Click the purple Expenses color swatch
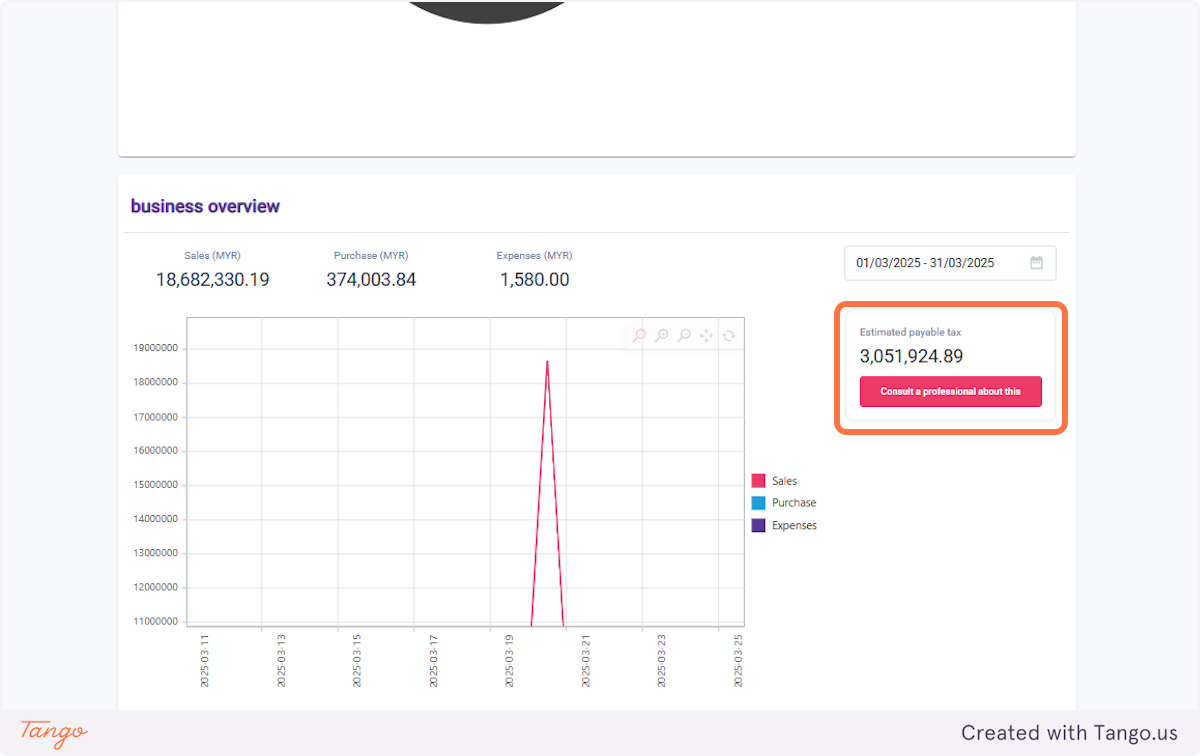Screen dimensions: 1200x756 coord(758,525)
